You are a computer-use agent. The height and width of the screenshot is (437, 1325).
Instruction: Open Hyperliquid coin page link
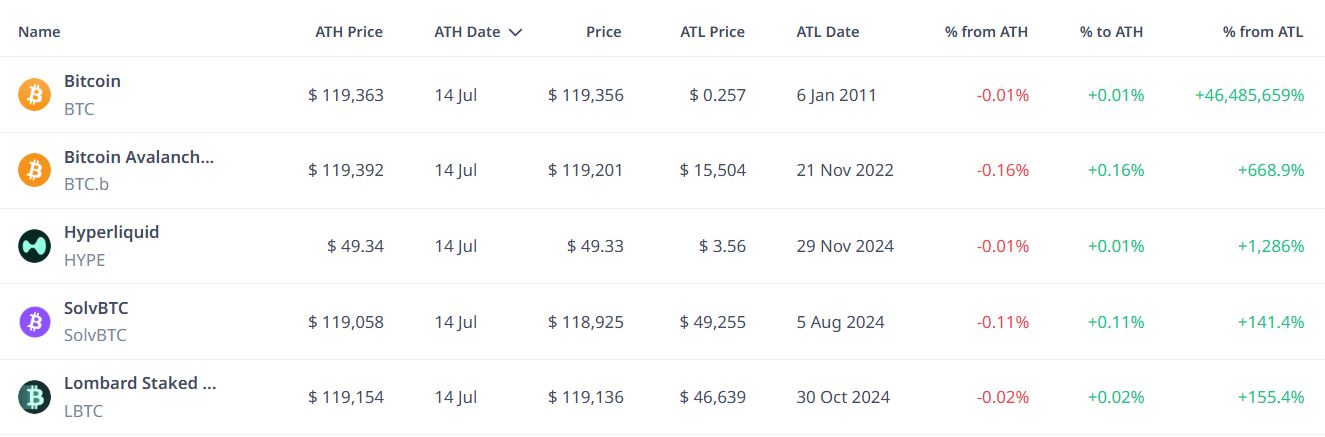pos(112,232)
